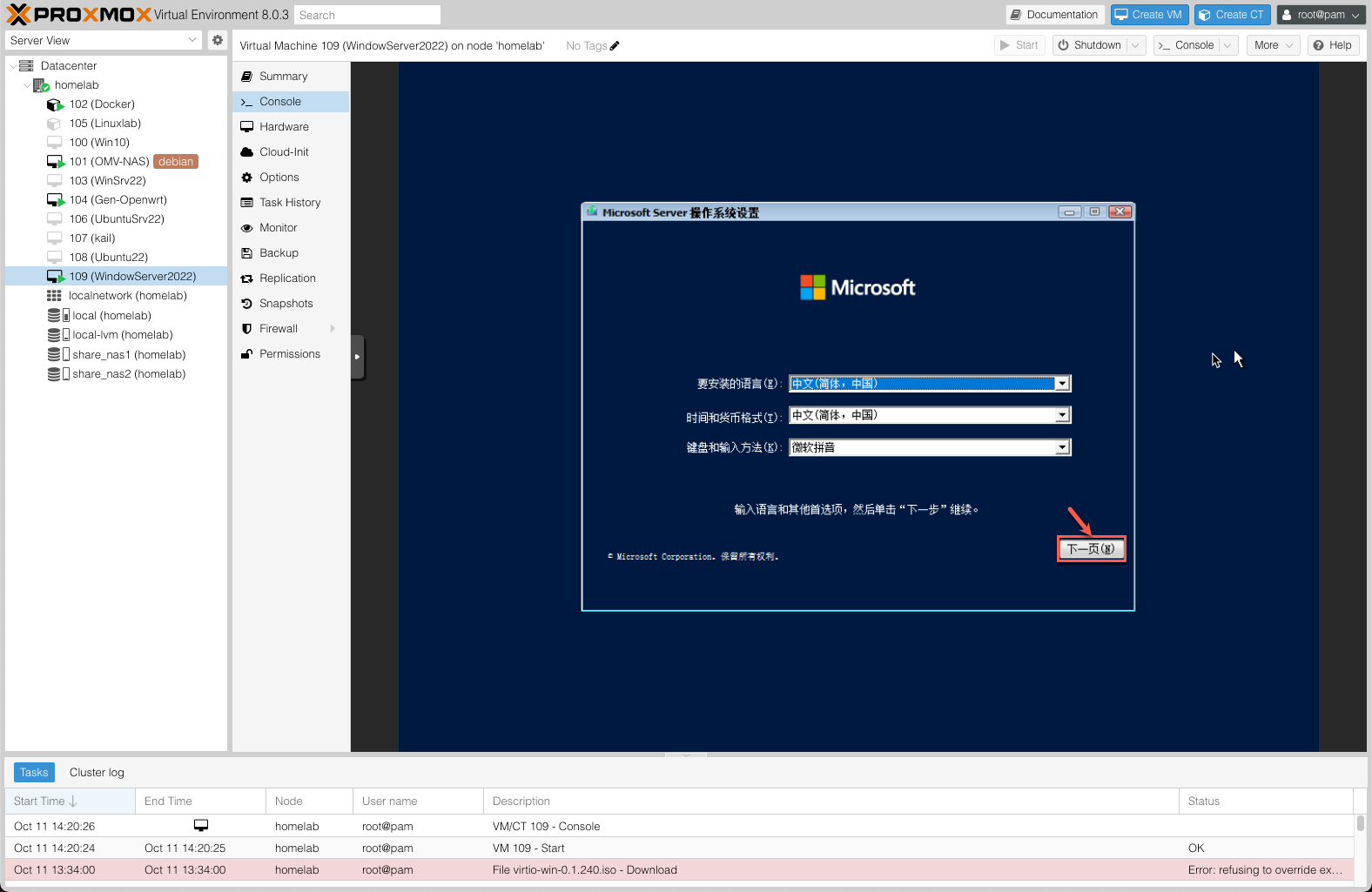Select 106 (UbuntuSrv22) in tree
The width and height of the screenshot is (1372, 892).
(x=117, y=219)
